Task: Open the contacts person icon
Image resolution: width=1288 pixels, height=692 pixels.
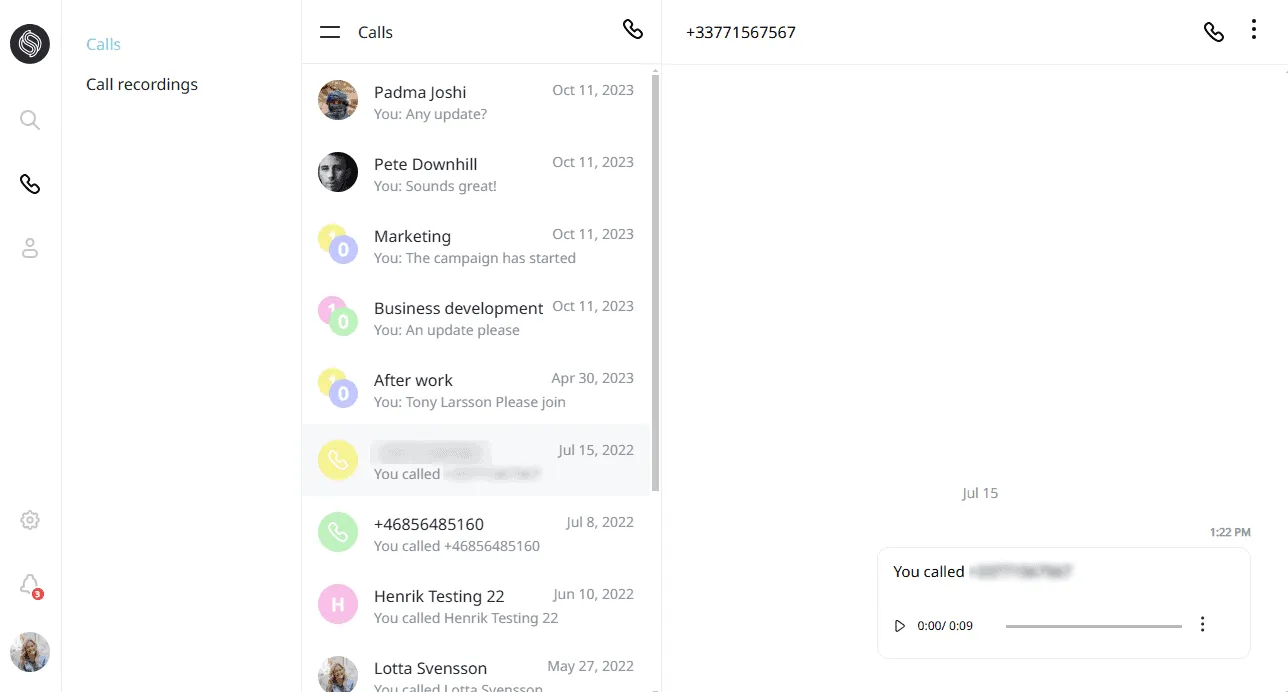Action: [x=30, y=248]
